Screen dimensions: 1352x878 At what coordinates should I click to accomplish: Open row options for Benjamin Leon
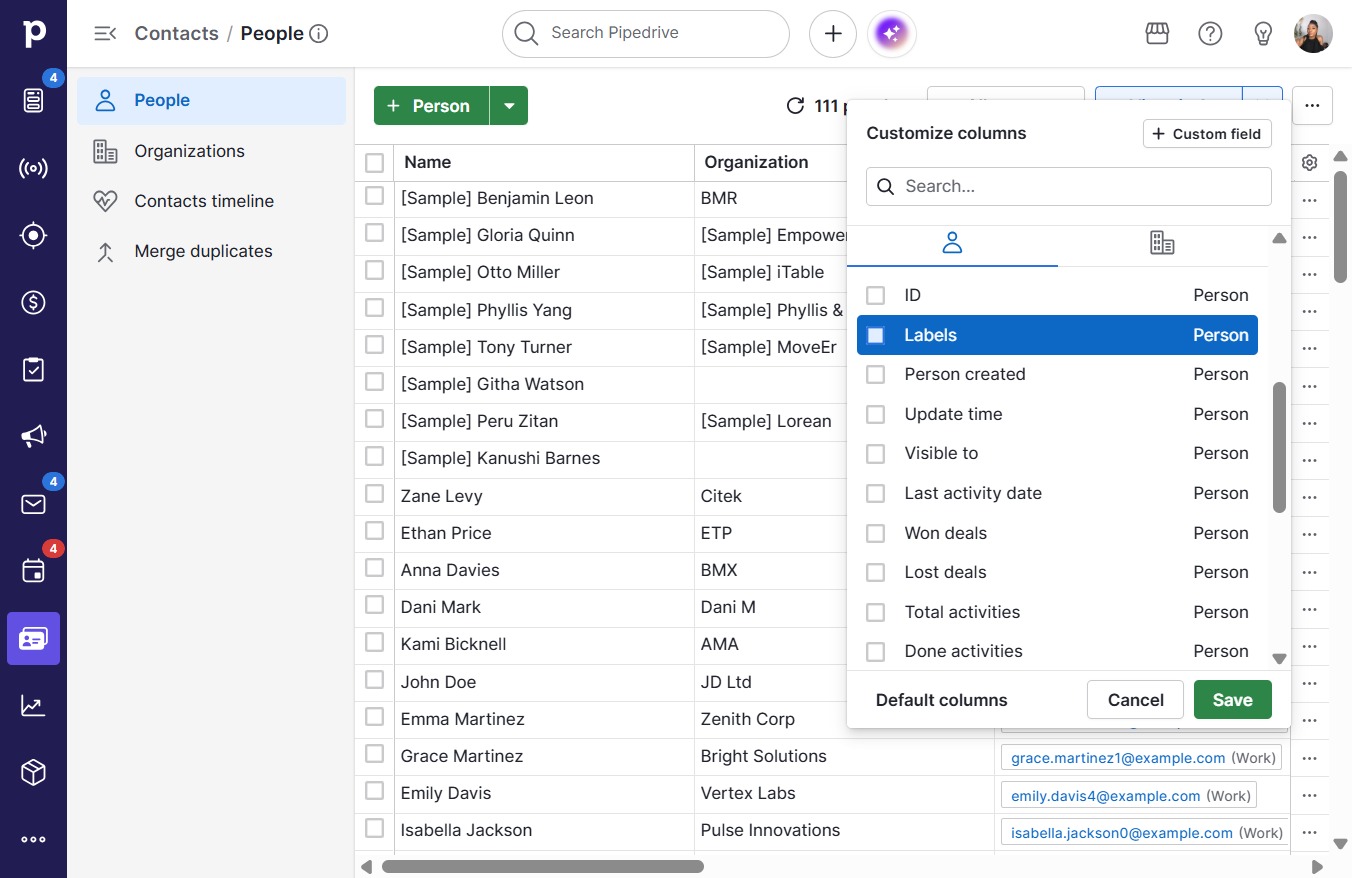click(1310, 199)
